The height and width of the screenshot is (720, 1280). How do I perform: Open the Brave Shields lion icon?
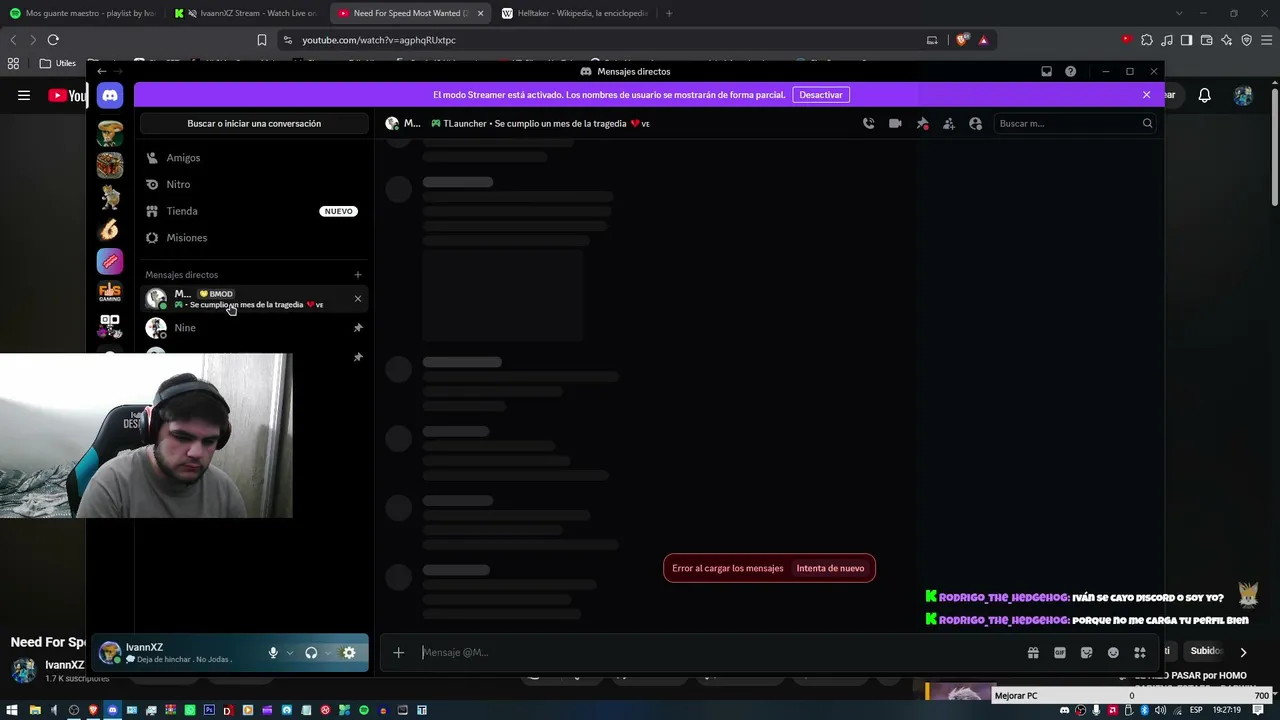tap(962, 40)
